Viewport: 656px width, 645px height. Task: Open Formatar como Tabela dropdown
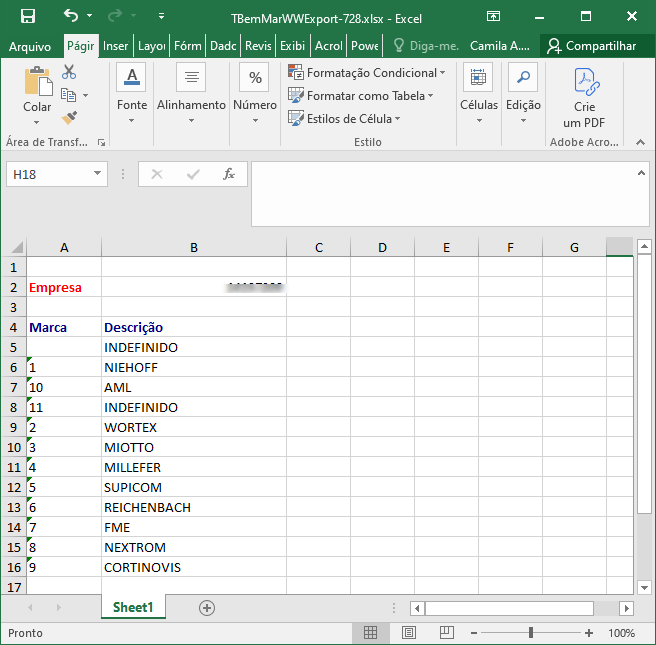click(x=361, y=96)
